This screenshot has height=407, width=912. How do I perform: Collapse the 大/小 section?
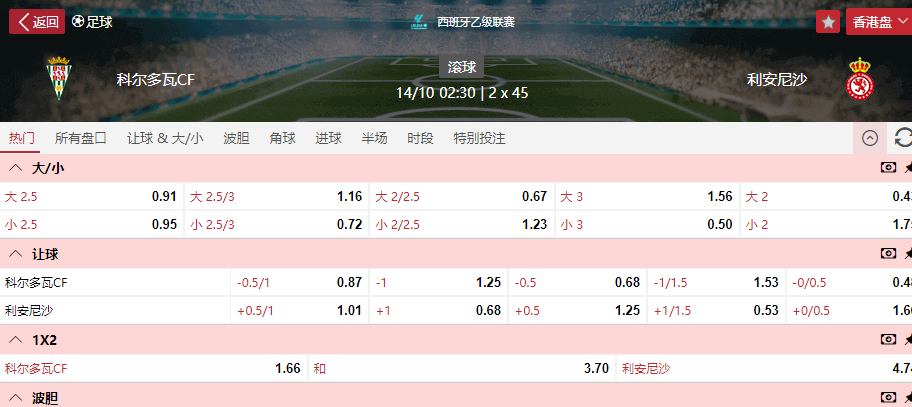[x=16, y=168]
